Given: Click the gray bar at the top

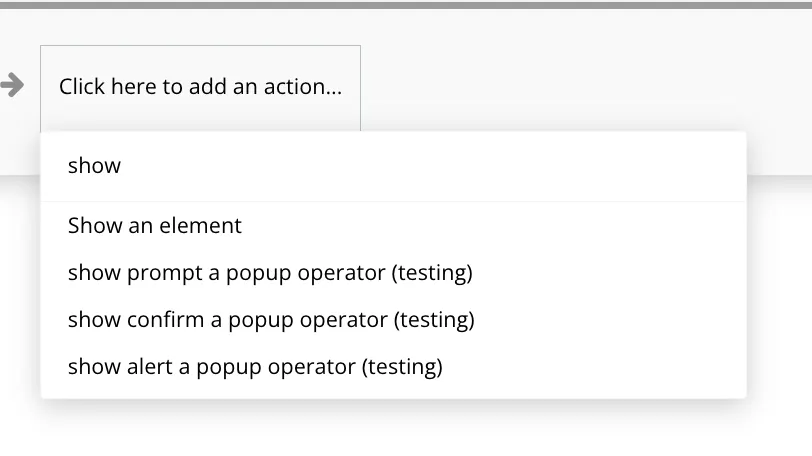Looking at the screenshot, I should 406,5.
